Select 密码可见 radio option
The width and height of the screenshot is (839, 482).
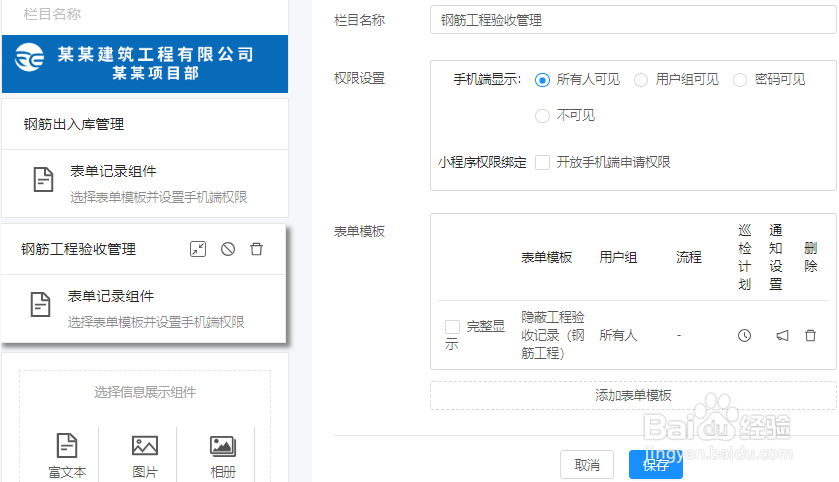tap(740, 80)
